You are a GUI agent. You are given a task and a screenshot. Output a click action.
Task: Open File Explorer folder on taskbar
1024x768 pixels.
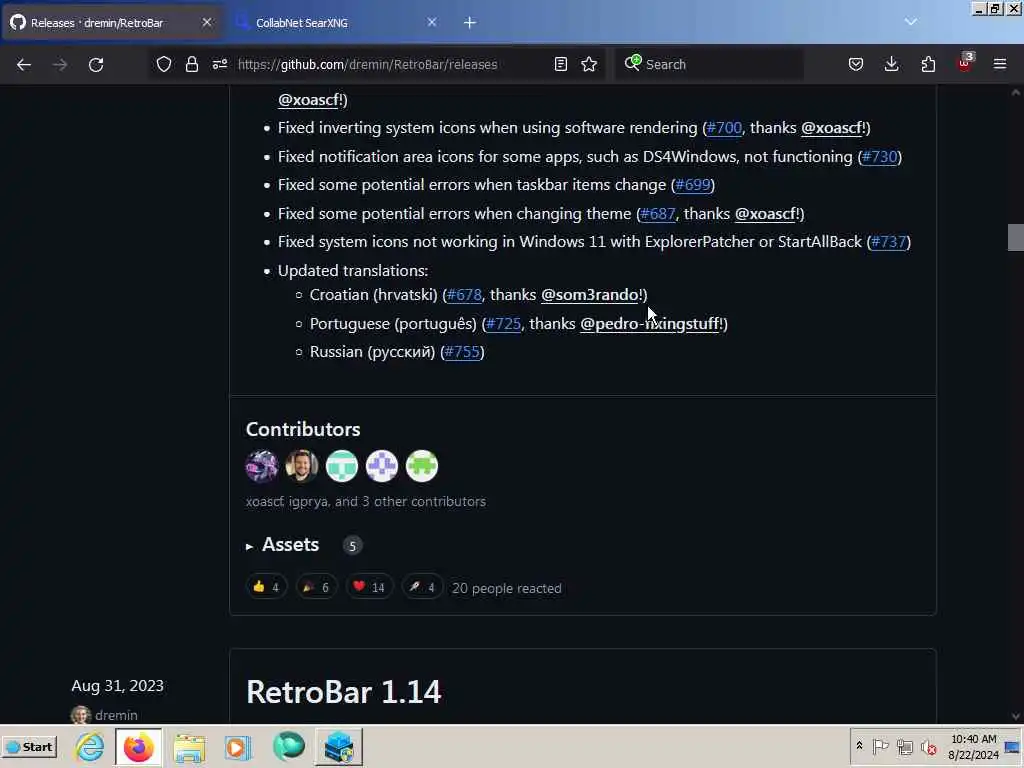189,747
